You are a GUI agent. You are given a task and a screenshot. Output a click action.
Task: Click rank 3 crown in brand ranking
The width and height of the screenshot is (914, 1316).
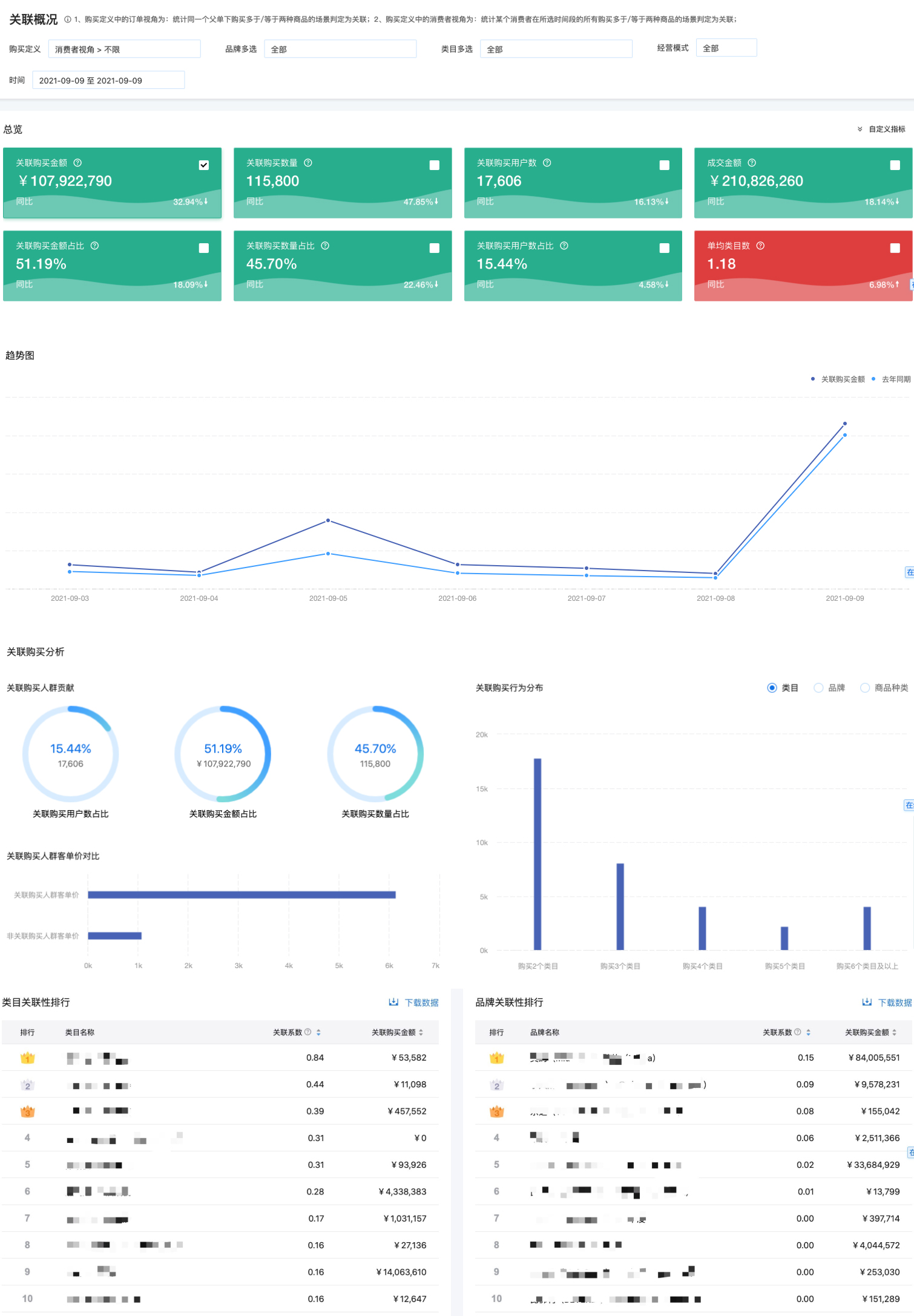click(x=497, y=1111)
